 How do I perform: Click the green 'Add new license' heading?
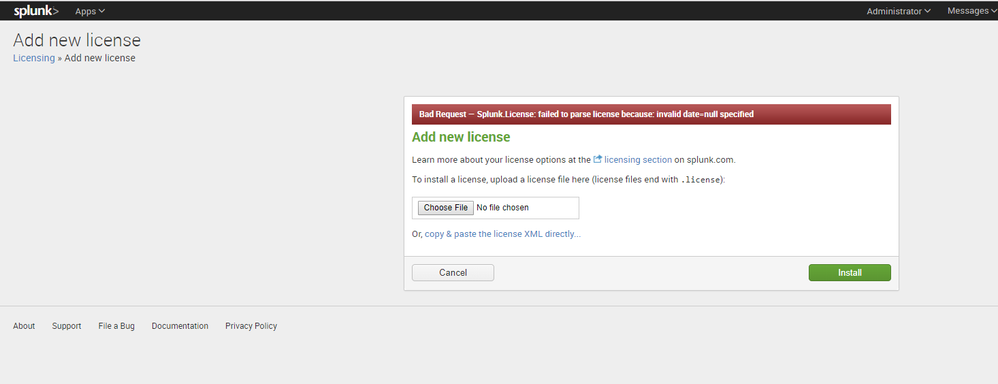(x=461, y=137)
